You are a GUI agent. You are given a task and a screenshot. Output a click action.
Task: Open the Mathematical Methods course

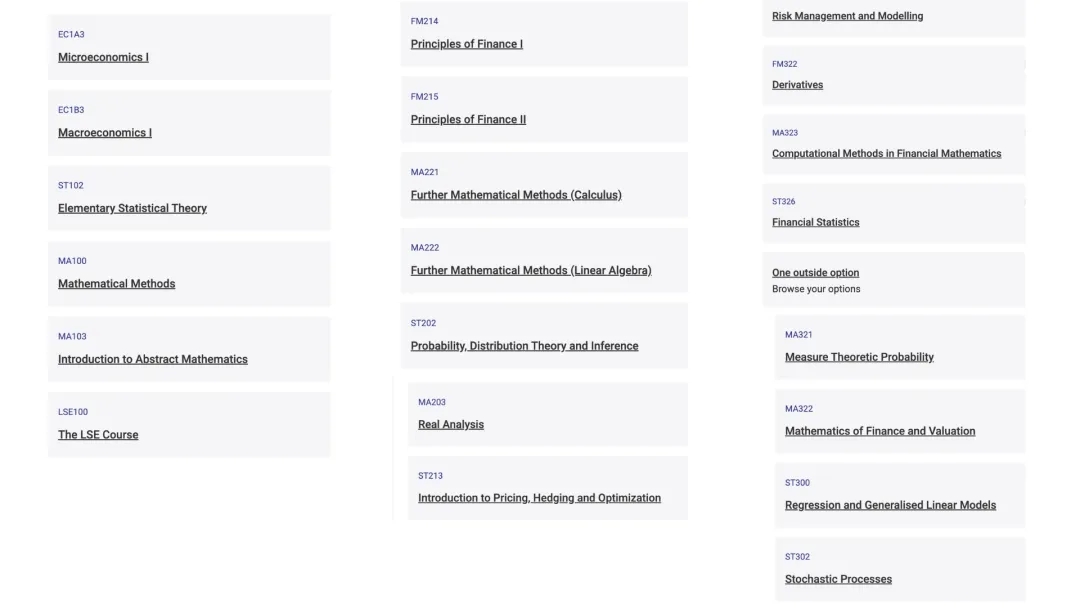coord(116,284)
